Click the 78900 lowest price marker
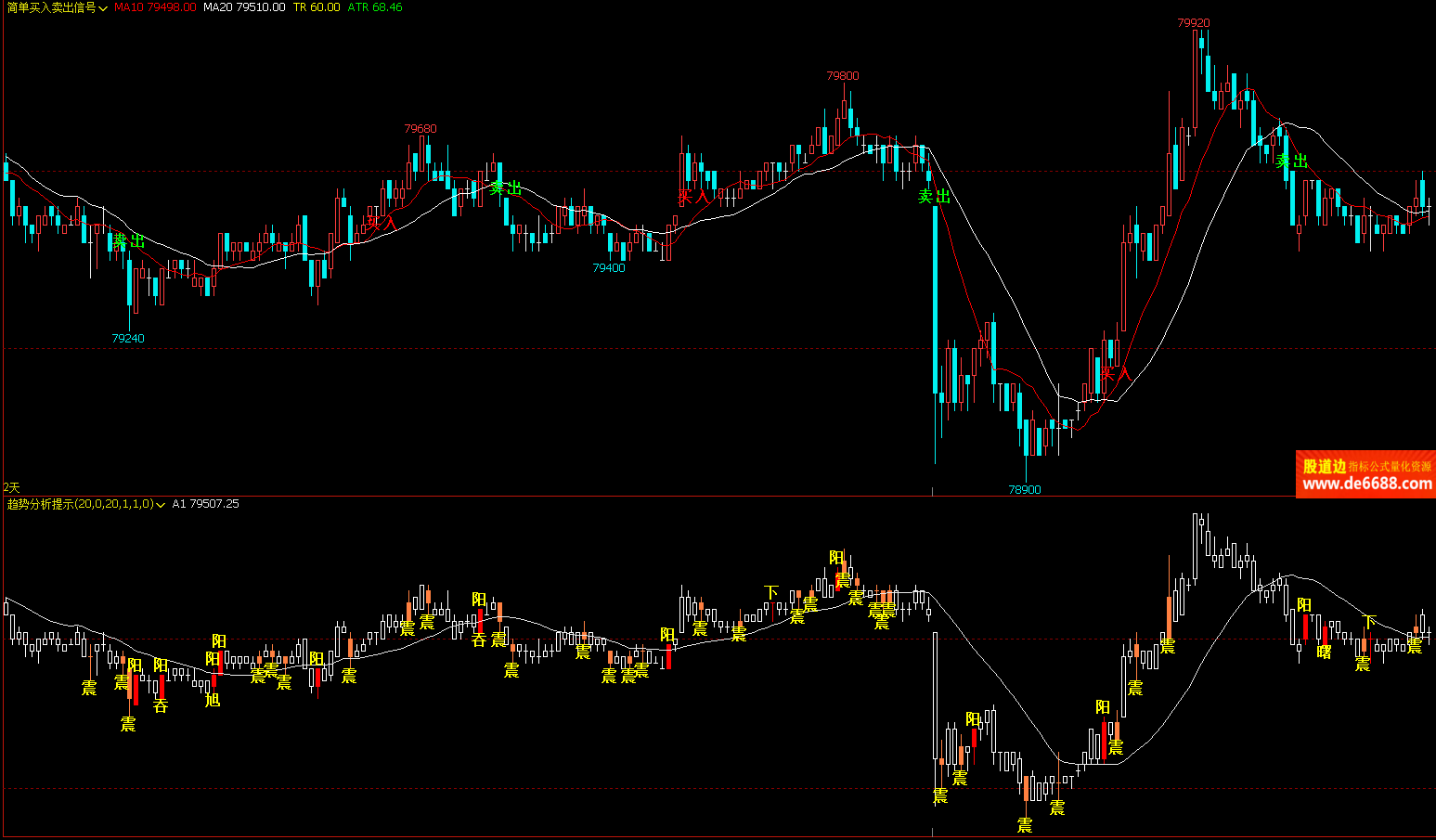 (1025, 489)
